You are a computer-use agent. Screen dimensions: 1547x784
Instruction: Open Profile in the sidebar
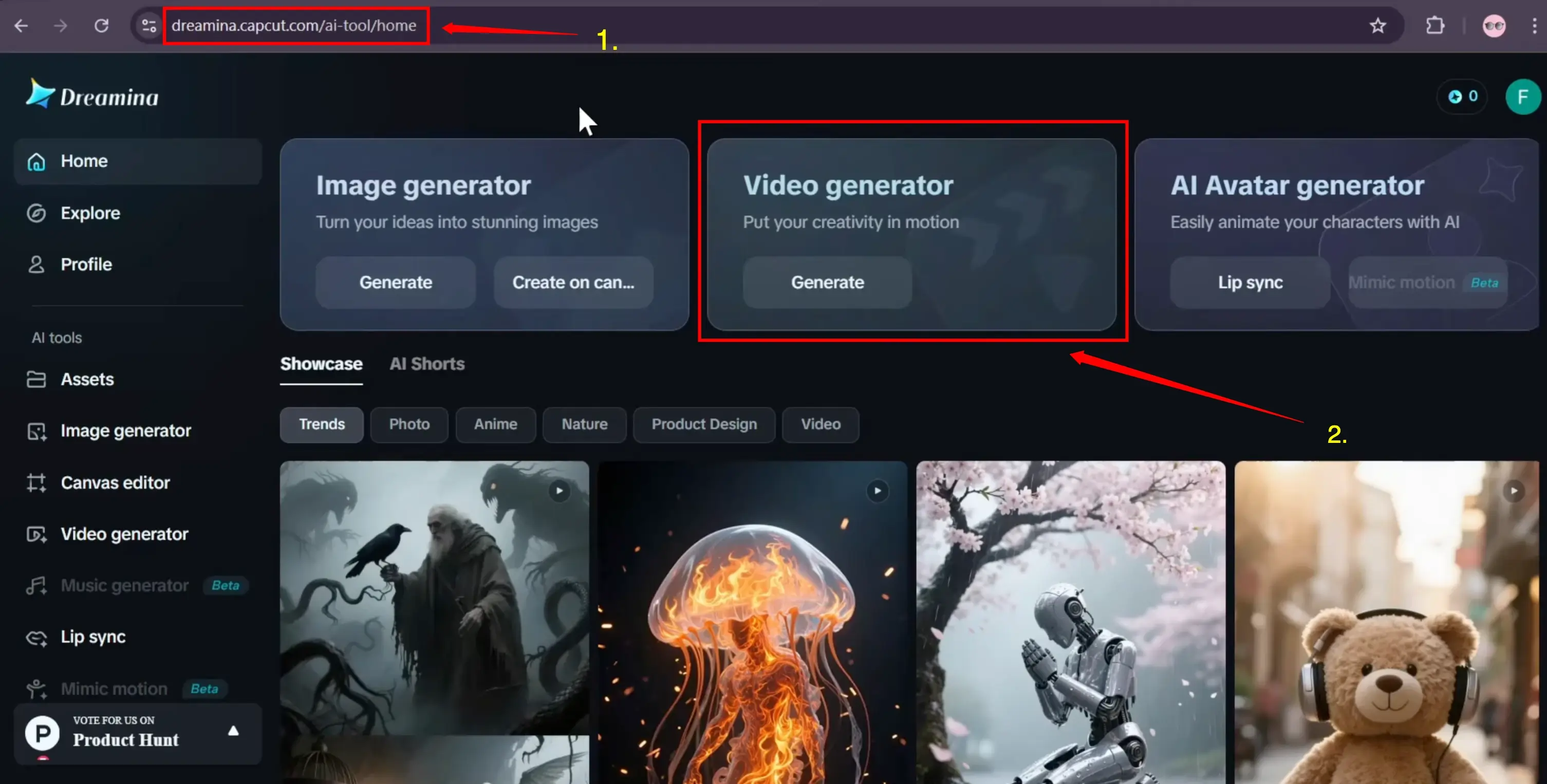(138, 265)
